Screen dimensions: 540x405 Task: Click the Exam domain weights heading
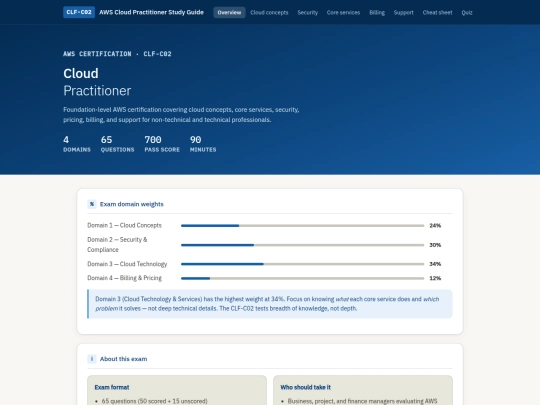coord(132,204)
